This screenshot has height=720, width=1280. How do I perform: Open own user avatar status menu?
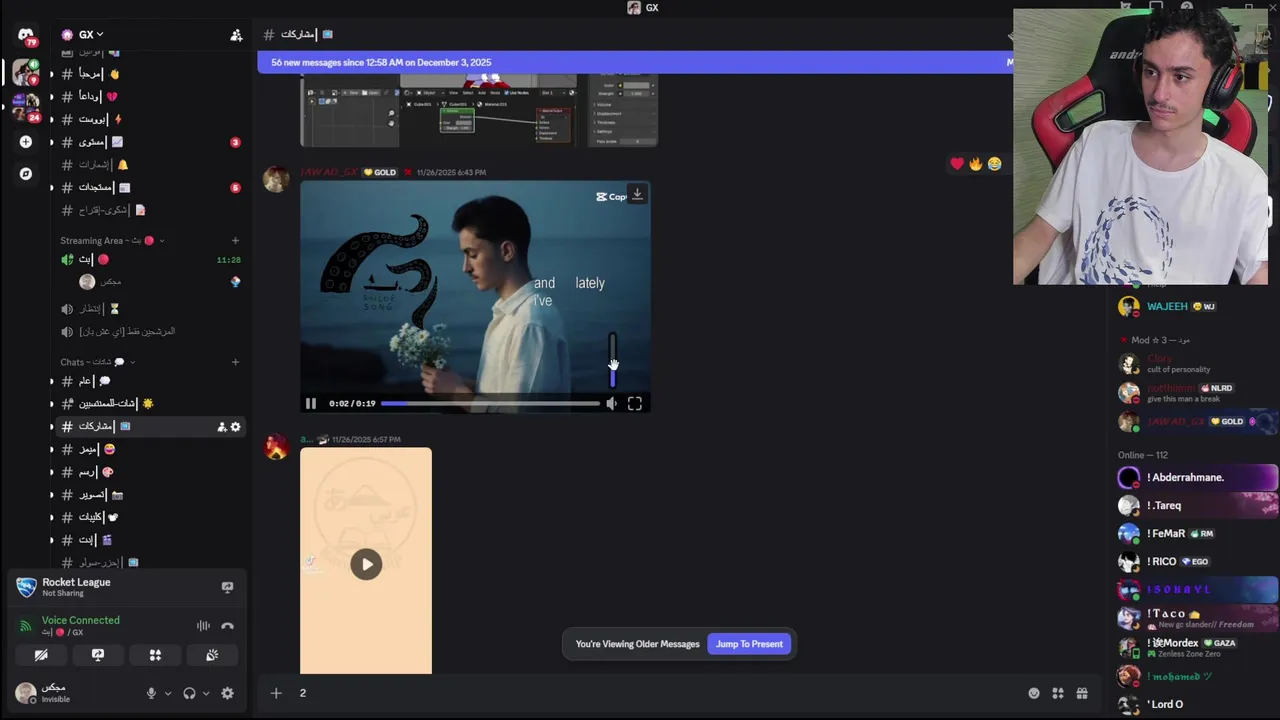click(x=26, y=693)
